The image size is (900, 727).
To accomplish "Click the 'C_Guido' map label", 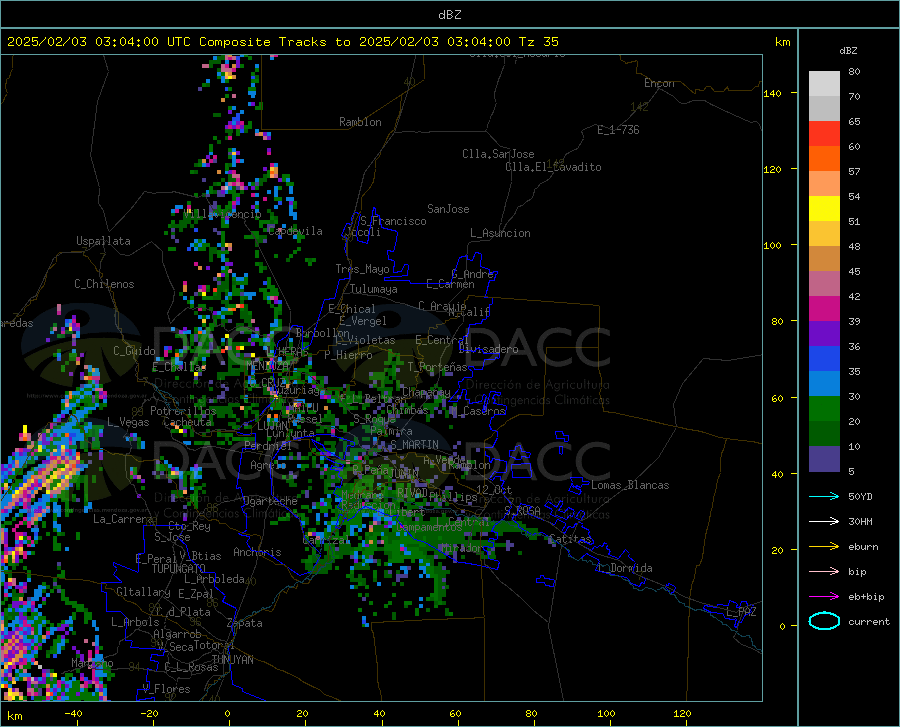I will (x=134, y=351).
